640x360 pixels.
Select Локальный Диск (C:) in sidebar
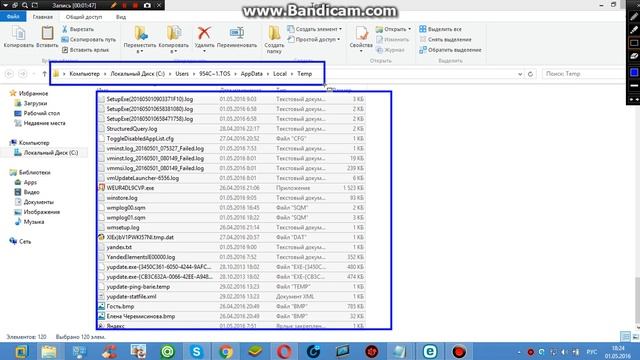[46, 153]
